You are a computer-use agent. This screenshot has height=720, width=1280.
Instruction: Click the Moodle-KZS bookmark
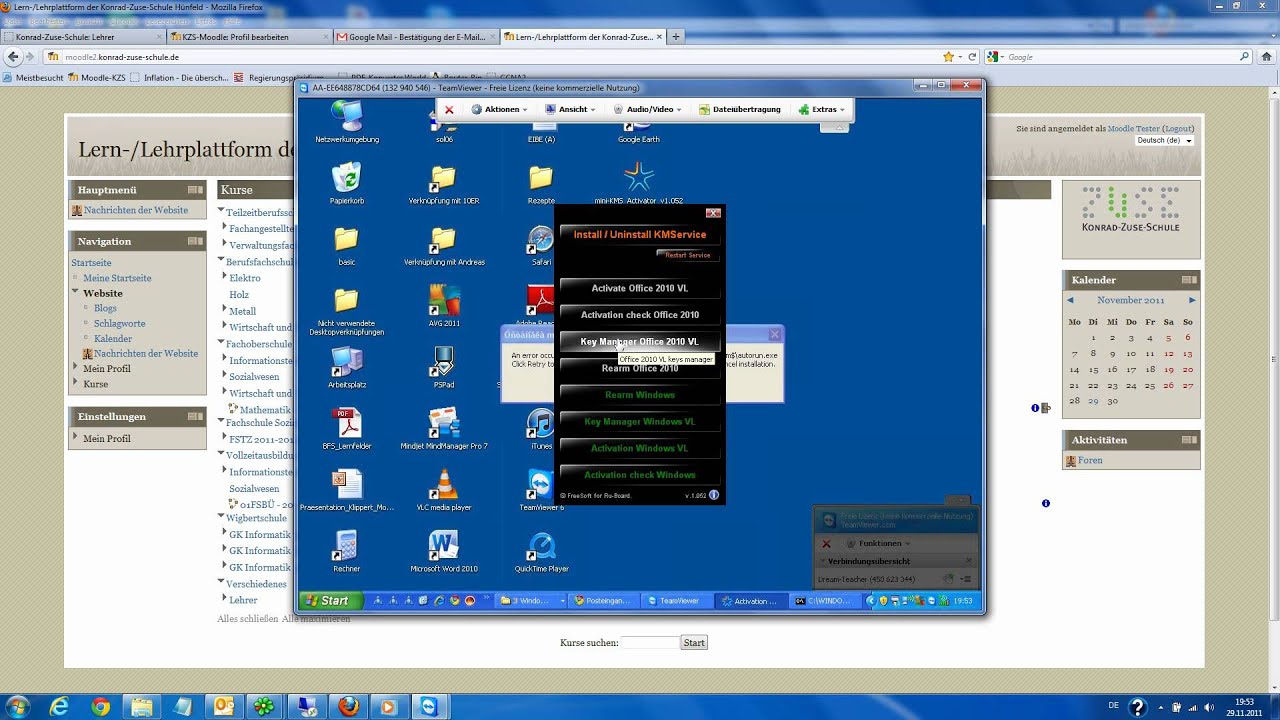click(97, 77)
